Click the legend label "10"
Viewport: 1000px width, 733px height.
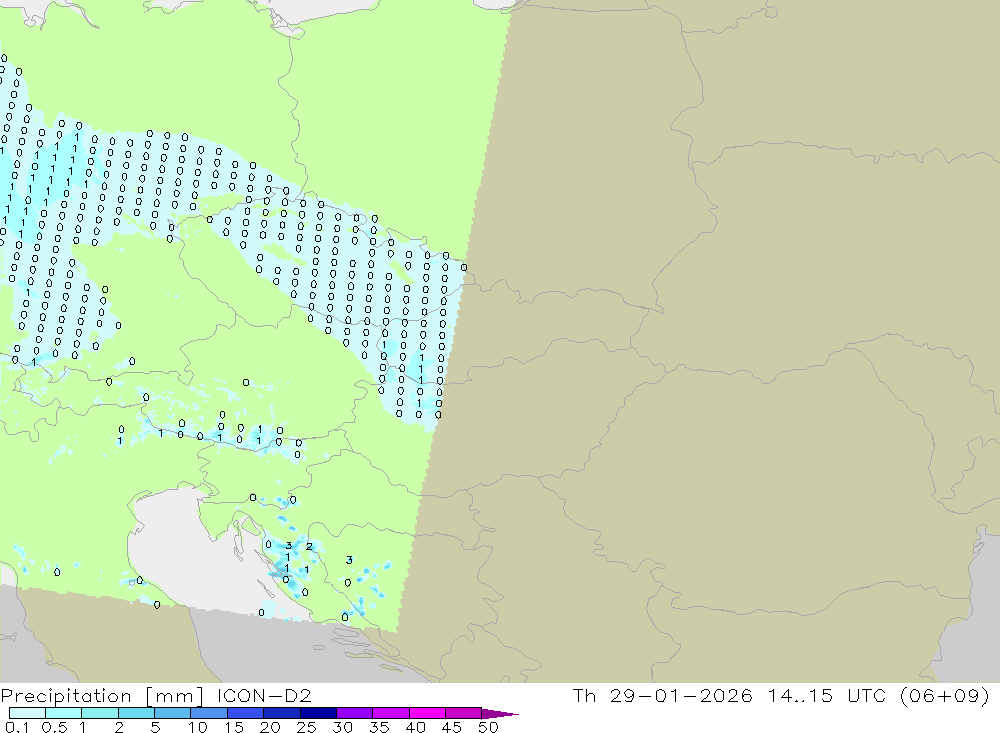coord(198,727)
